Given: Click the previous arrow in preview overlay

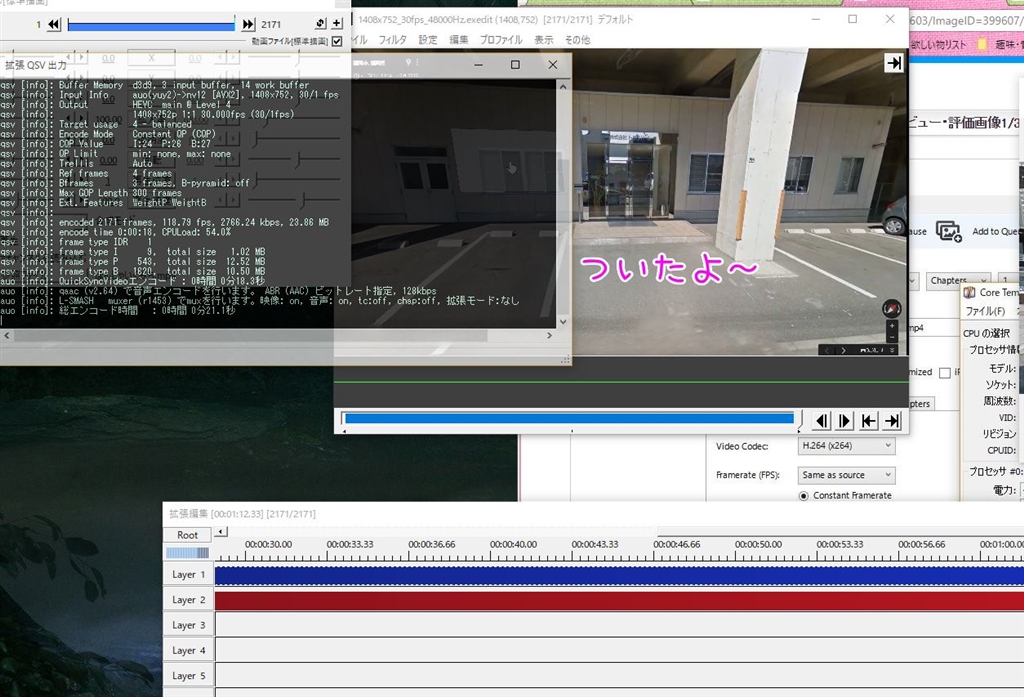Looking at the screenshot, I should (827, 350).
